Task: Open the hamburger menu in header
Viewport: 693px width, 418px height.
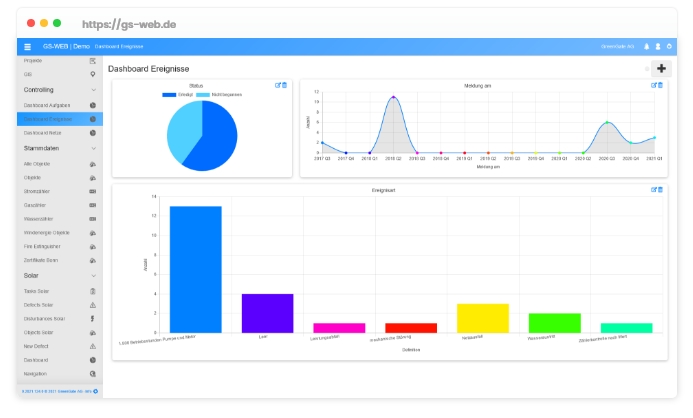Action: (x=28, y=47)
